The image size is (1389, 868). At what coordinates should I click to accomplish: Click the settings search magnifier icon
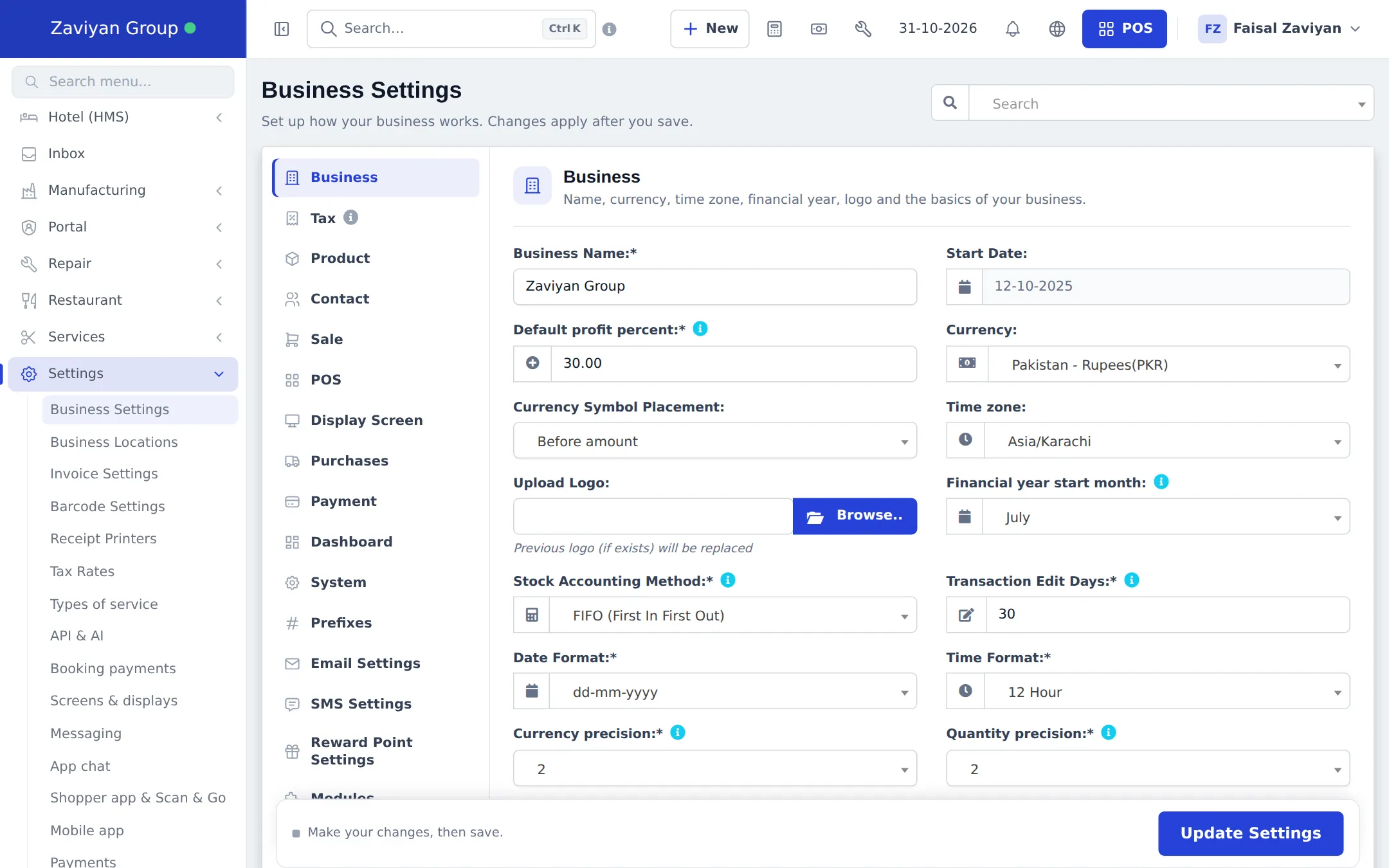point(950,103)
